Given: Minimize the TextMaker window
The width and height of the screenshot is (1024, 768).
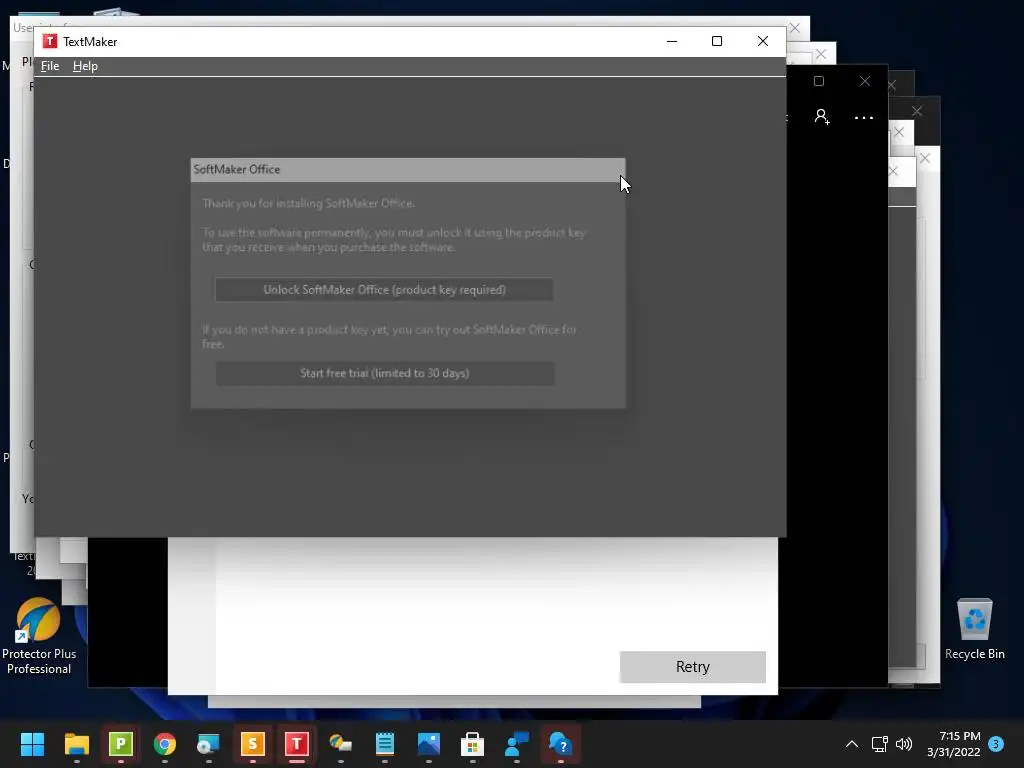Looking at the screenshot, I should (671, 41).
